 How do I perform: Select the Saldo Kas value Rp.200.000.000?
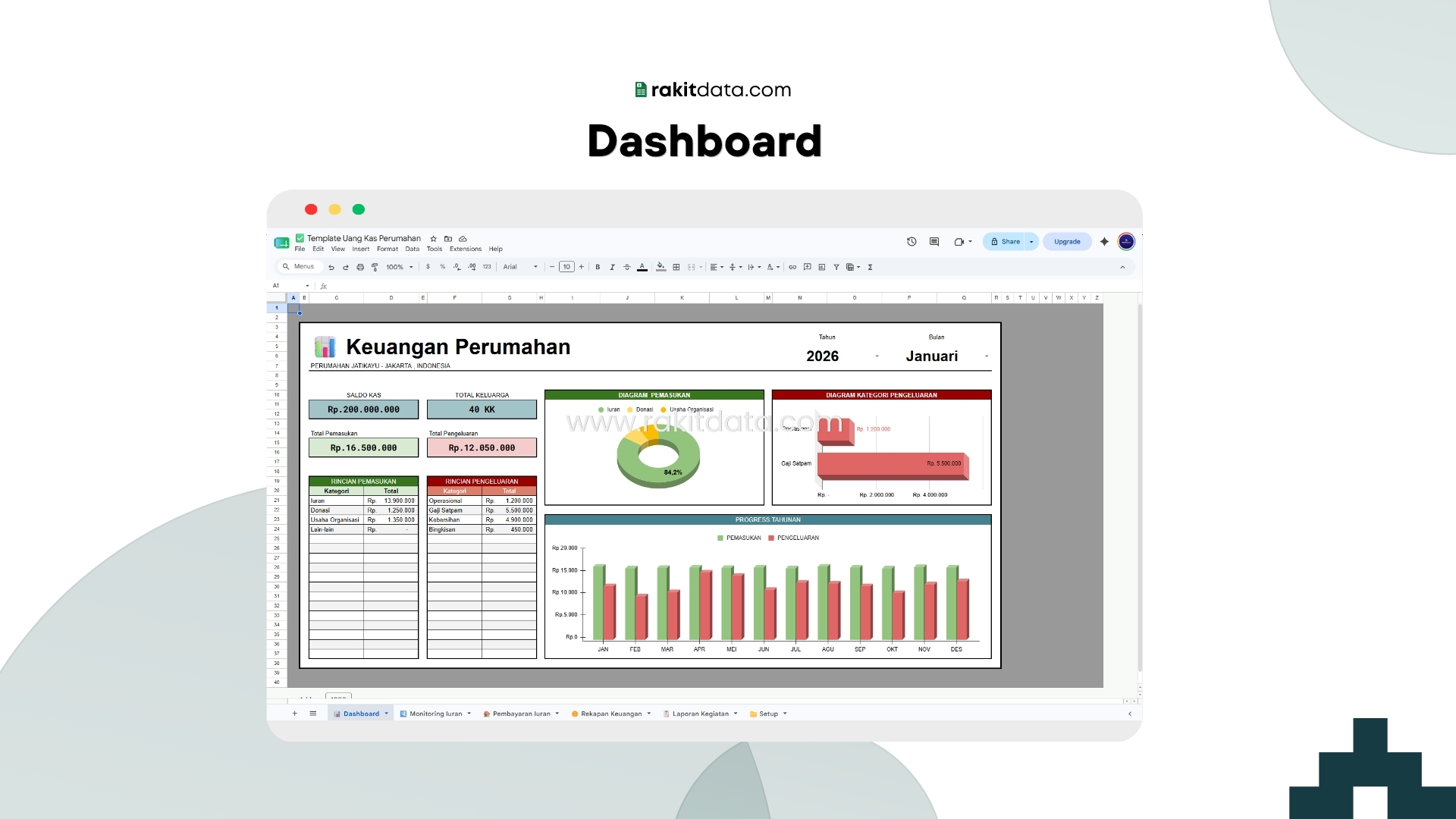363,409
